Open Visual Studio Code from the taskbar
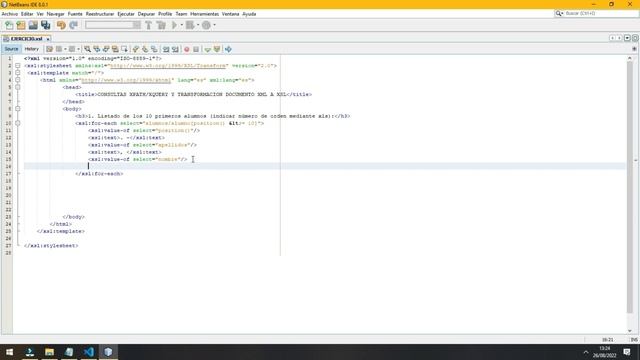Viewport: 640px width, 360px height. 89,352
